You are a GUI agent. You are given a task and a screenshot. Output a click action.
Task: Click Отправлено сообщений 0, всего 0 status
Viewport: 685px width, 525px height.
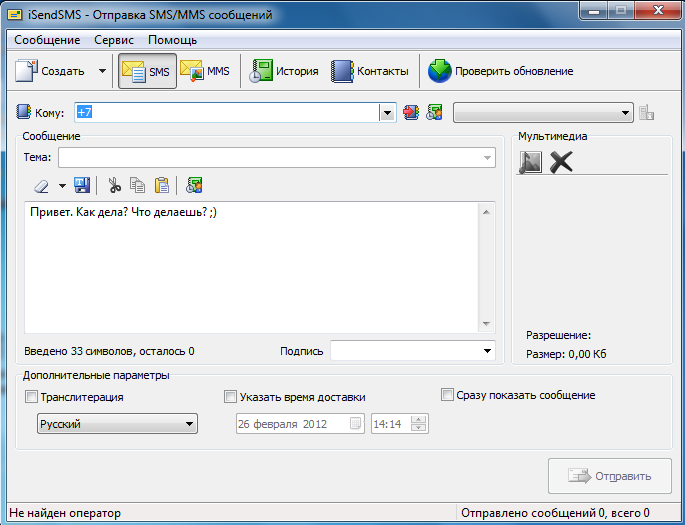[555, 513]
